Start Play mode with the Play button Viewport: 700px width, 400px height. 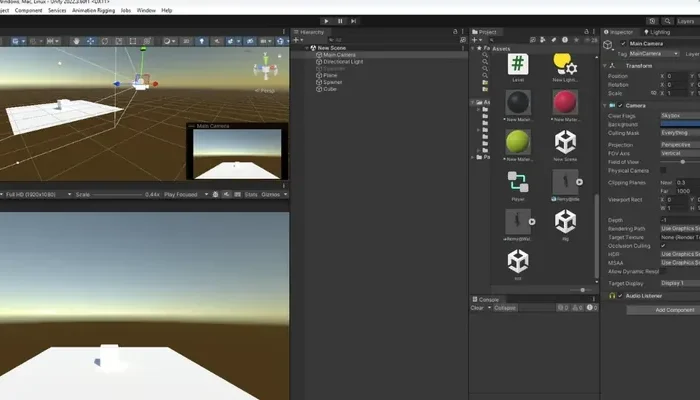coord(326,21)
